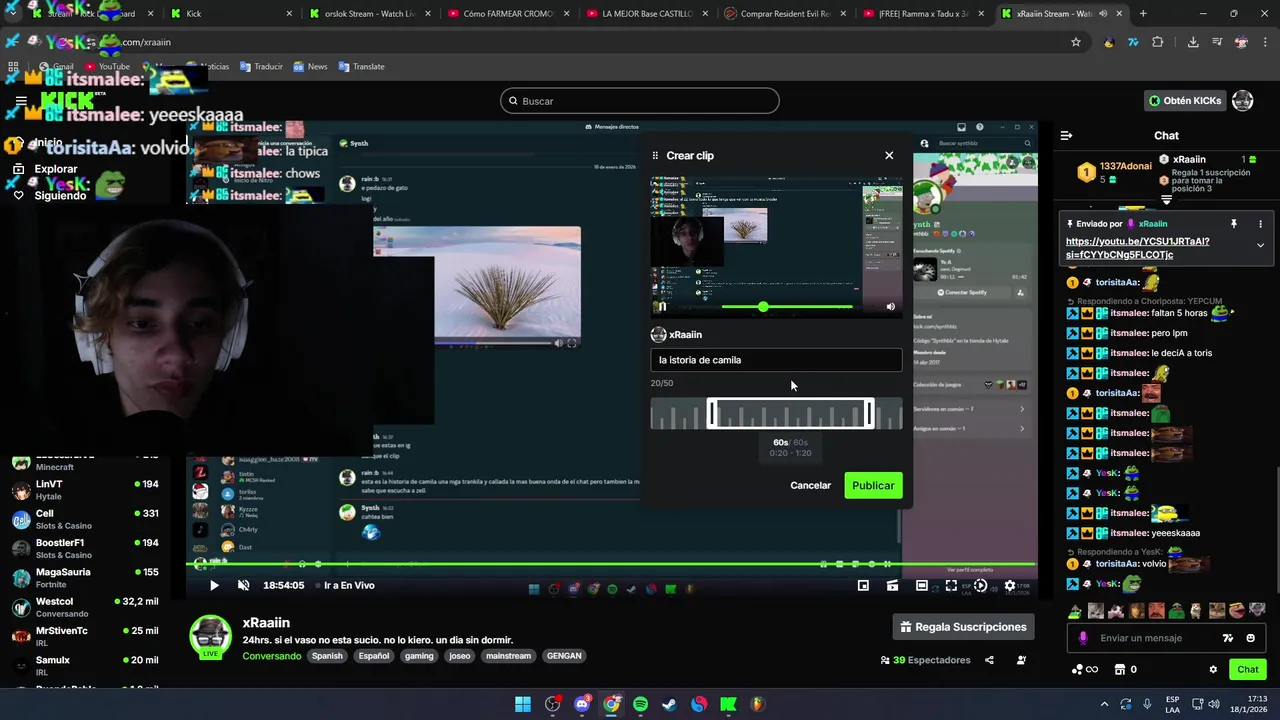Show hidden system tray icons
Image resolution: width=1280 pixels, height=720 pixels.
[x=1104, y=704]
